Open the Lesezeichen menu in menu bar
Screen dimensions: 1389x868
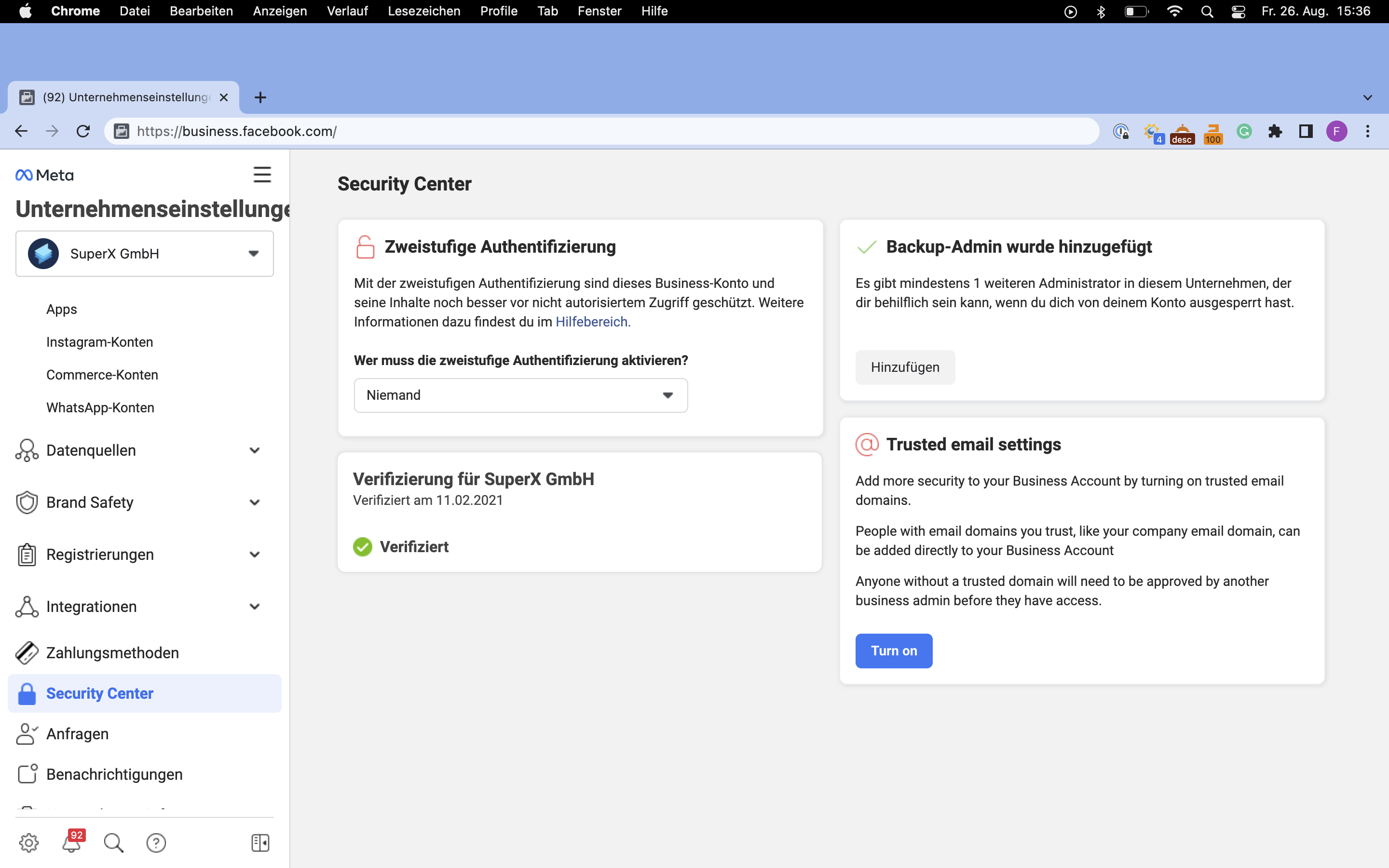pos(423,11)
